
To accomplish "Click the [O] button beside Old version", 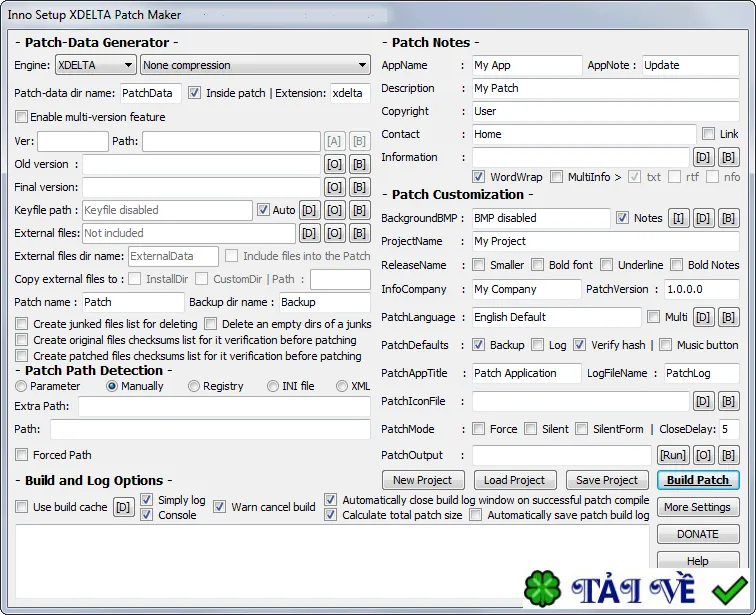I will [334, 164].
